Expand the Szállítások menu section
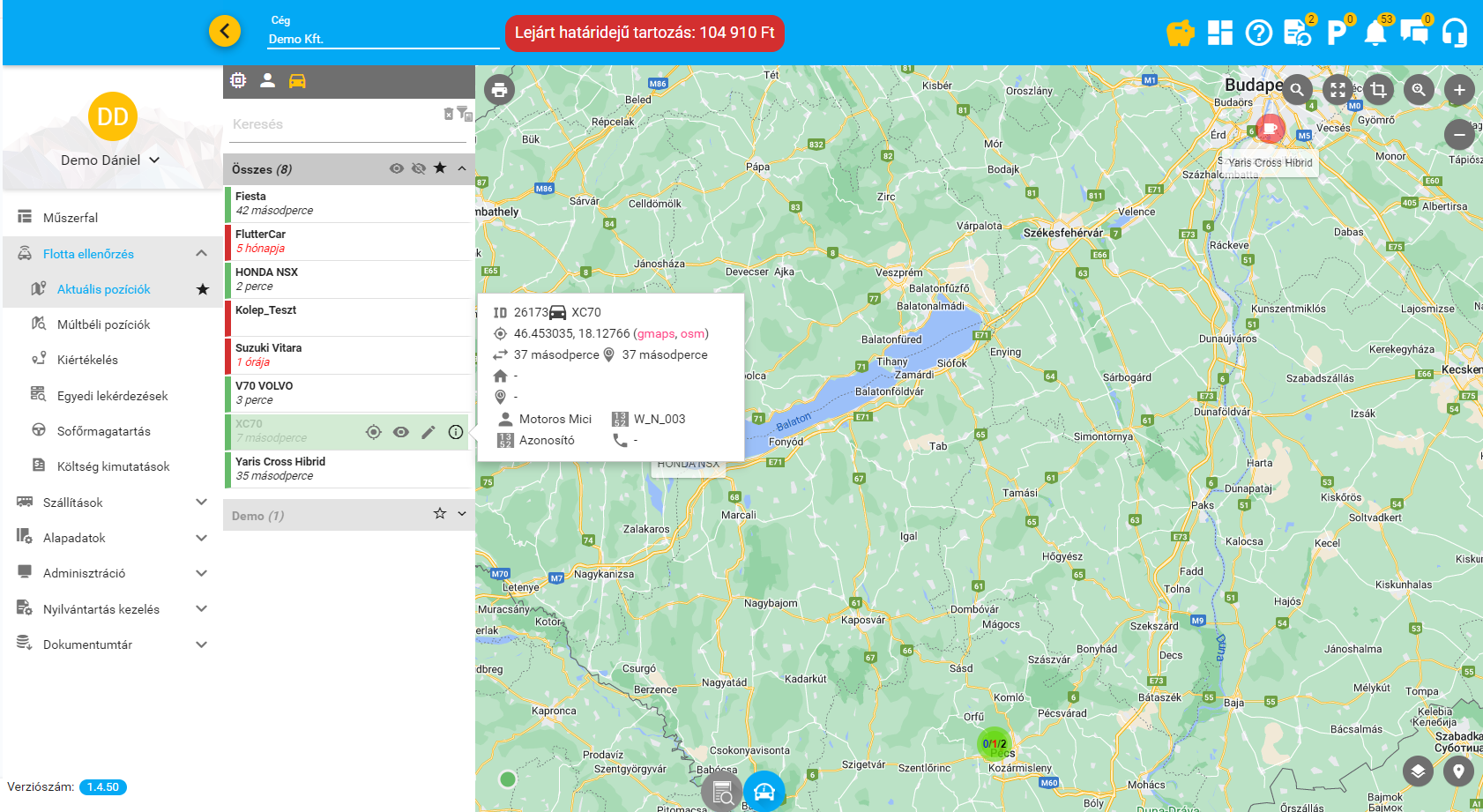The height and width of the screenshot is (812, 1483). [x=201, y=503]
